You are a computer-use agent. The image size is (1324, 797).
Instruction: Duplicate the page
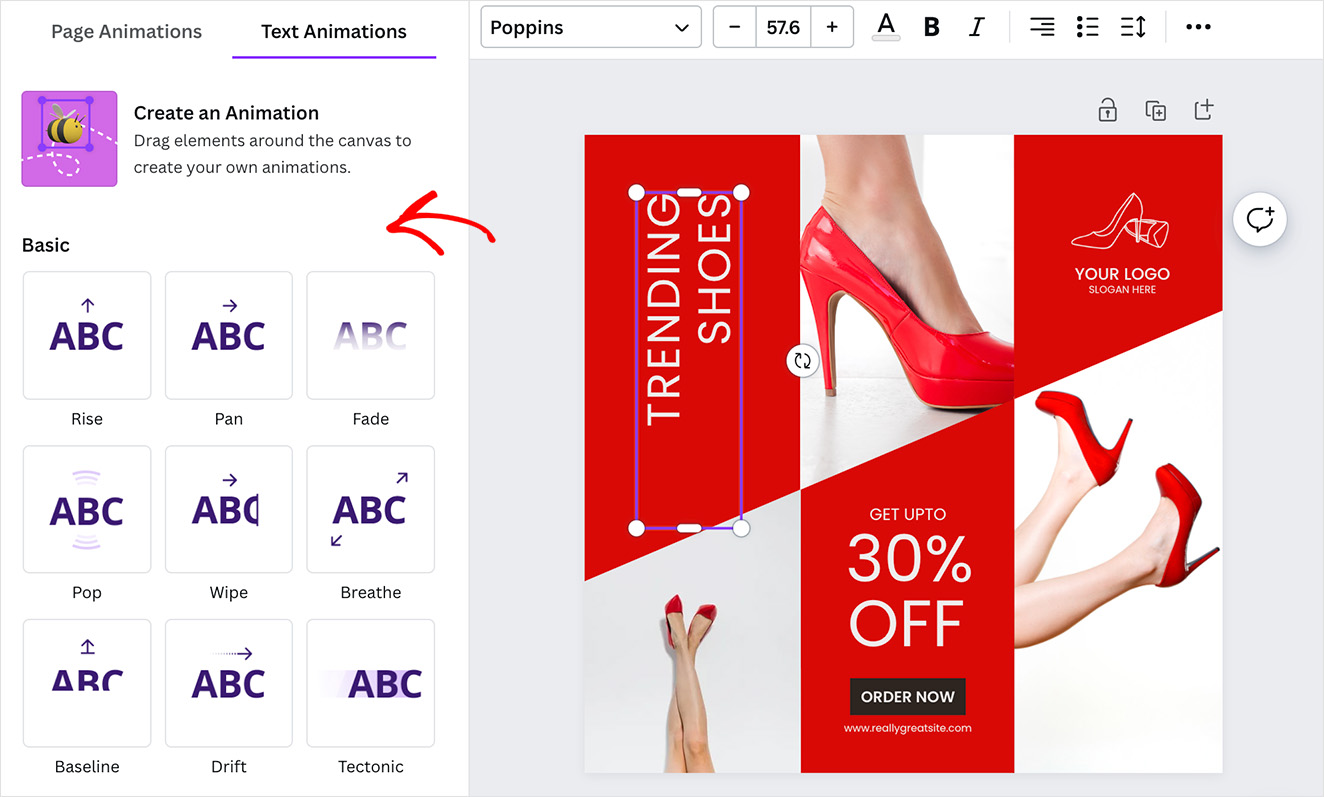click(1155, 110)
